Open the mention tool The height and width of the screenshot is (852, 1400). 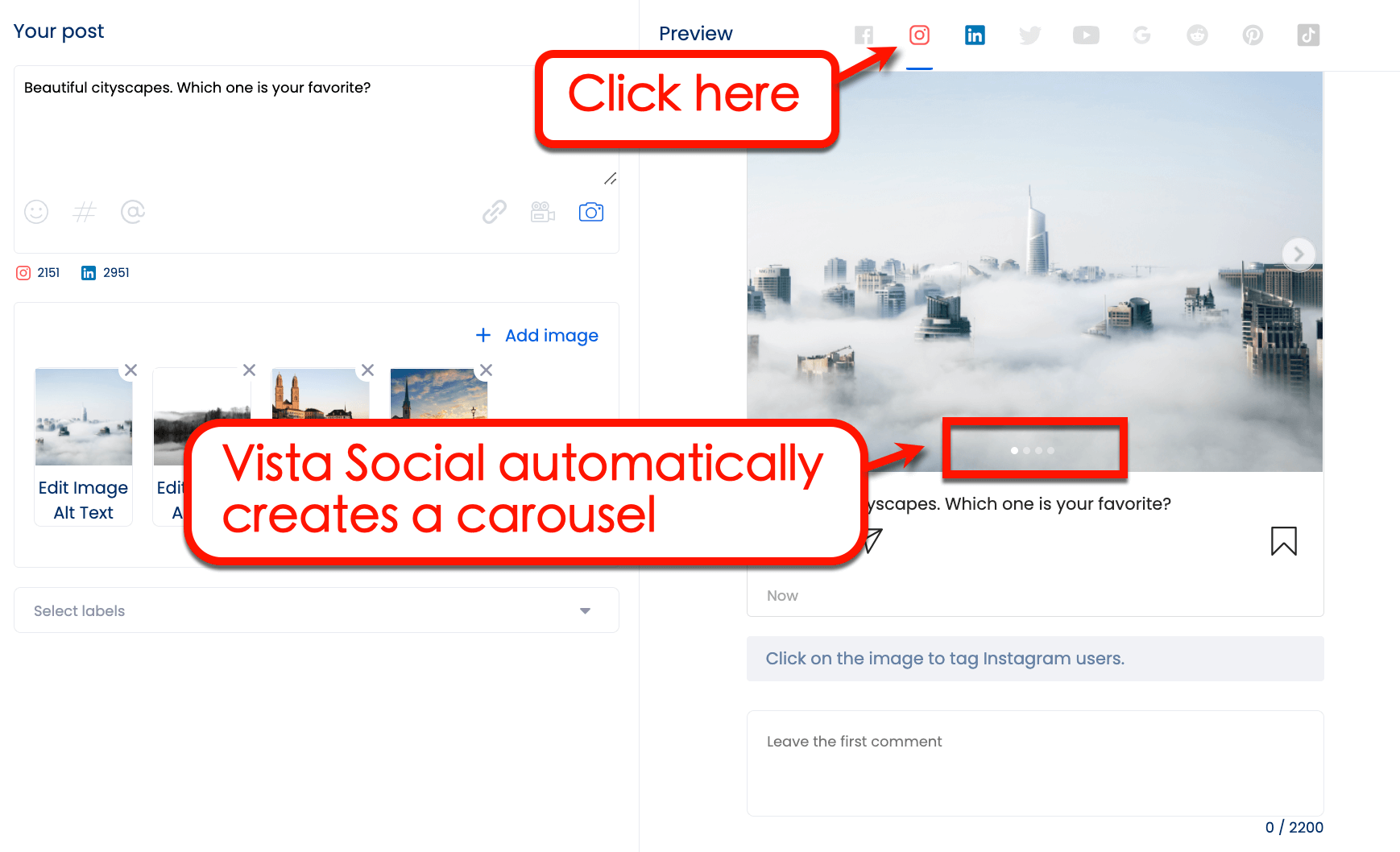[132, 212]
